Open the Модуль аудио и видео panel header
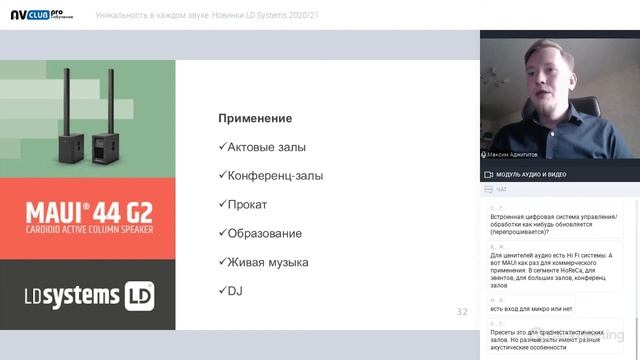The width and height of the screenshot is (640, 360). pyautogui.click(x=560, y=175)
